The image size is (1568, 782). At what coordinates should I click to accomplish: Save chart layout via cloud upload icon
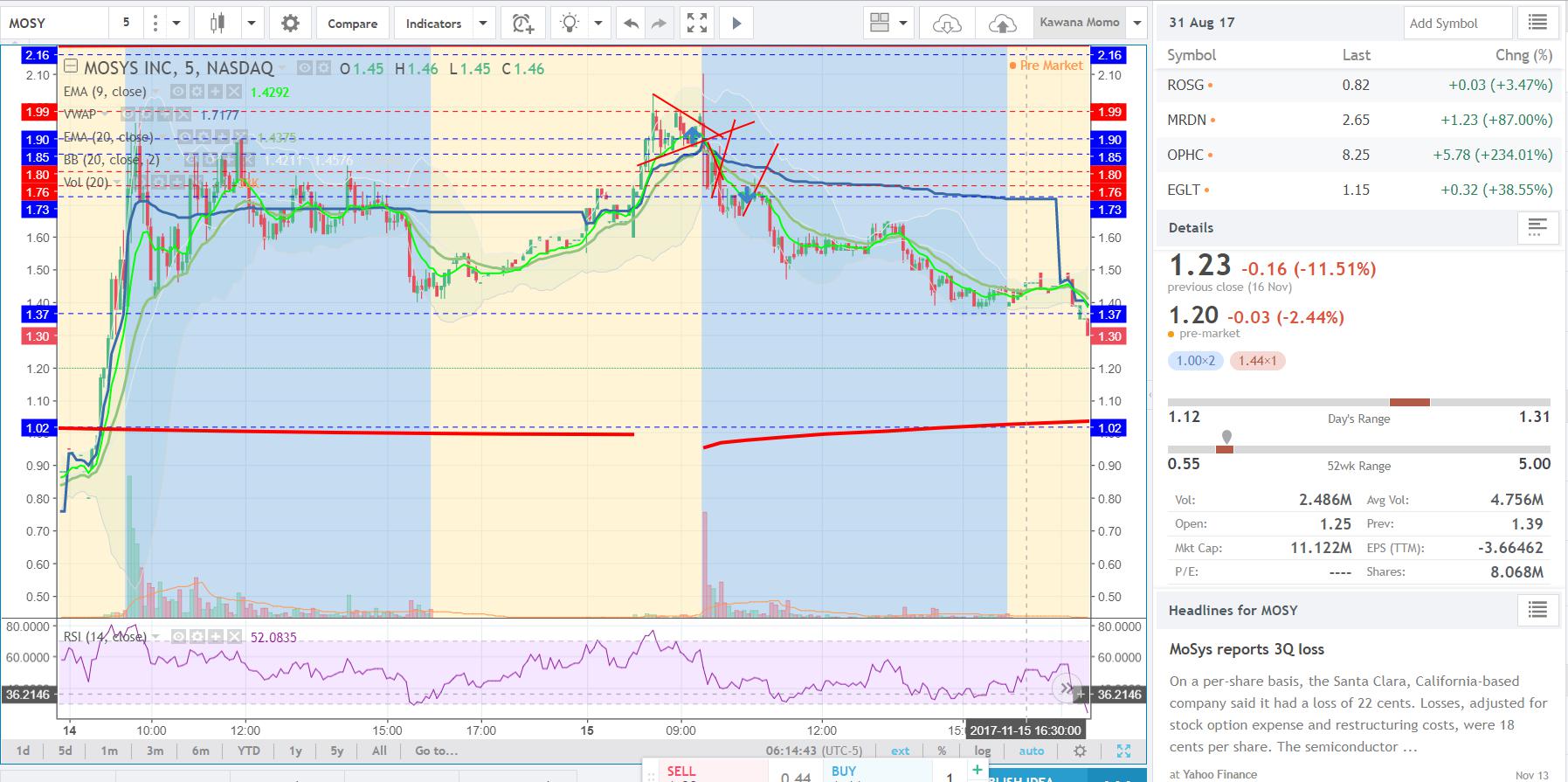pos(1003,24)
